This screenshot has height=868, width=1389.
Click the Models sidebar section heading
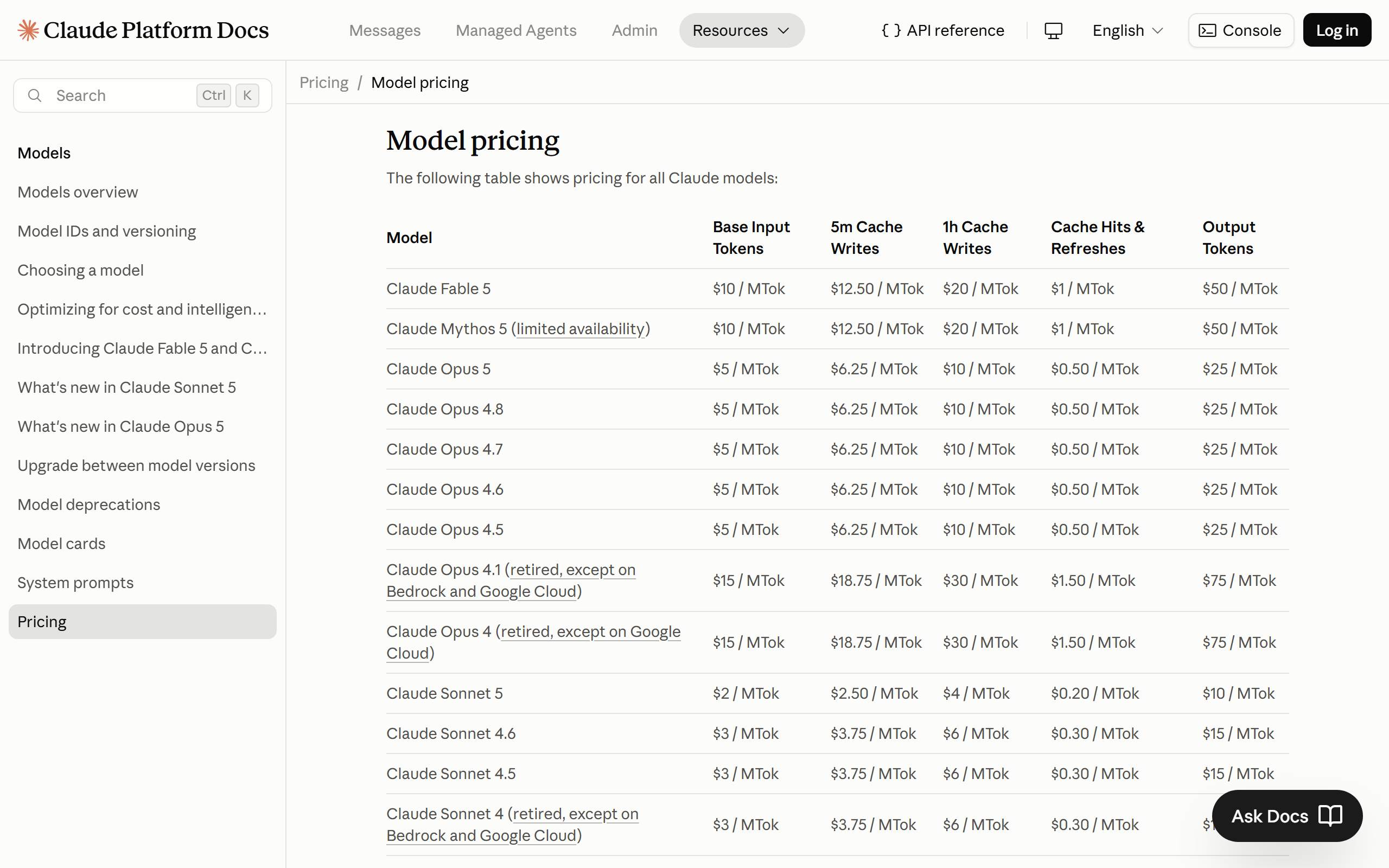[x=43, y=152]
